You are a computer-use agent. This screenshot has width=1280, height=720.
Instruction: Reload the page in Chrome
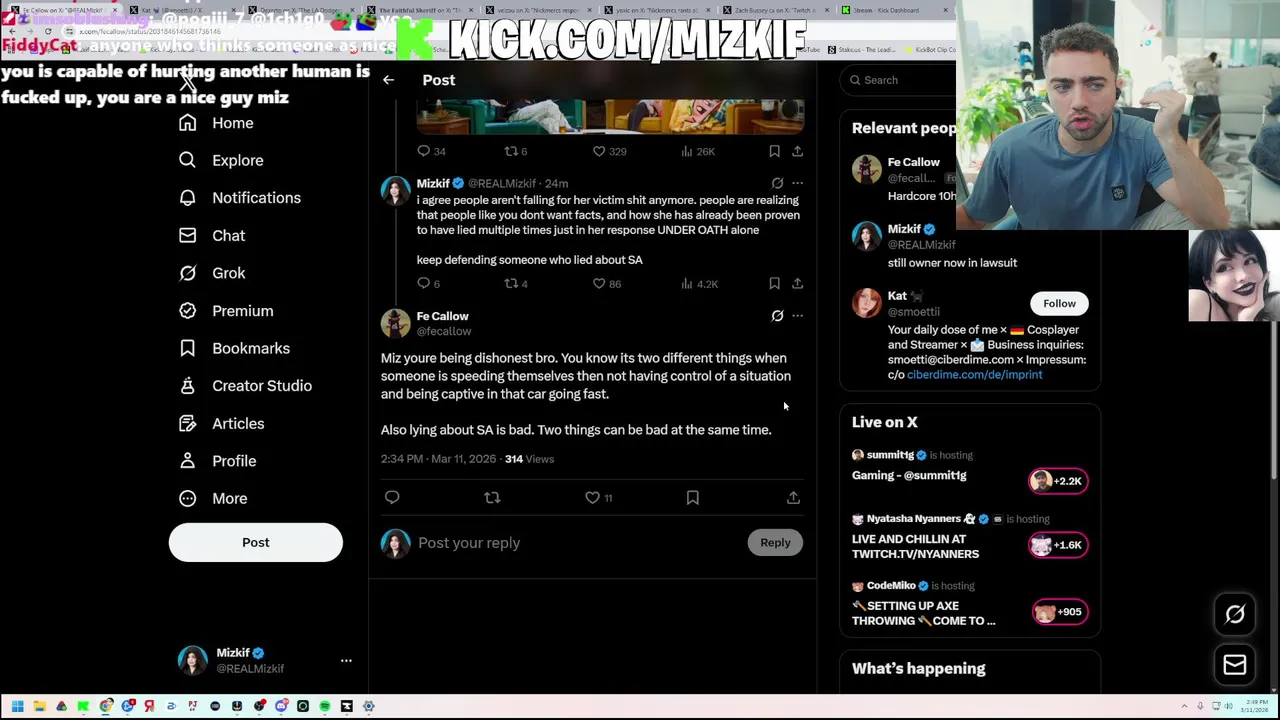click(47, 31)
